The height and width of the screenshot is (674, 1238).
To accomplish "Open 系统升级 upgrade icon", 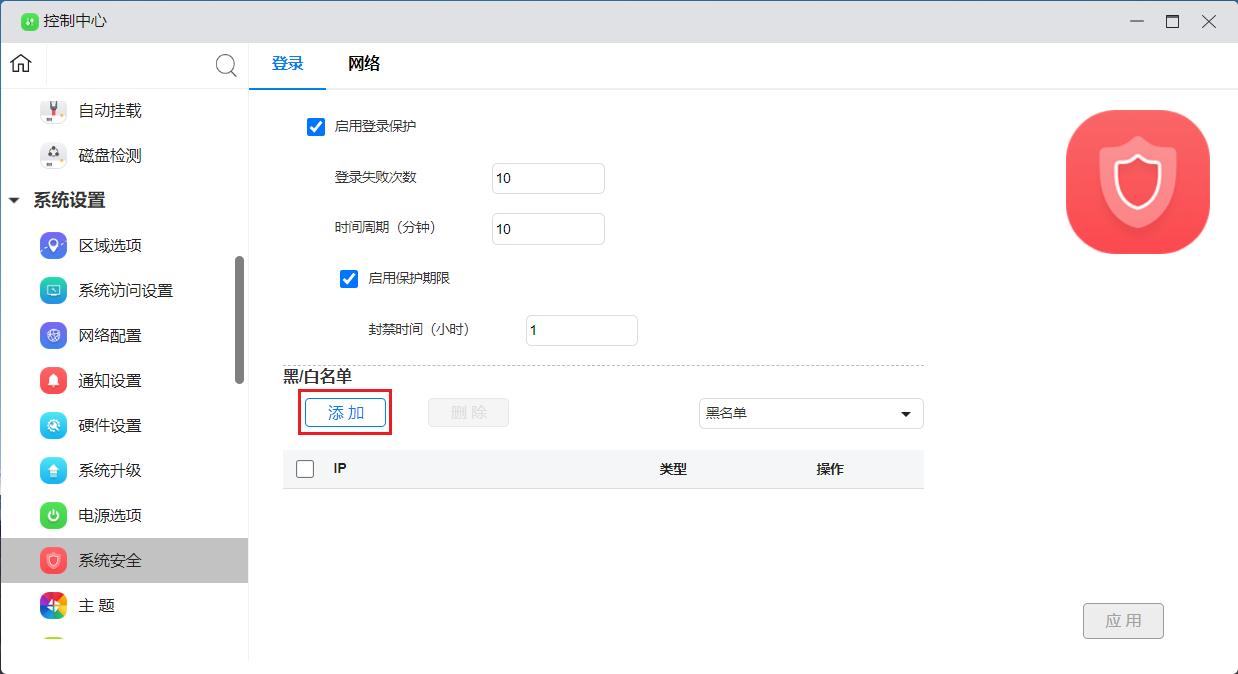I will coord(53,471).
